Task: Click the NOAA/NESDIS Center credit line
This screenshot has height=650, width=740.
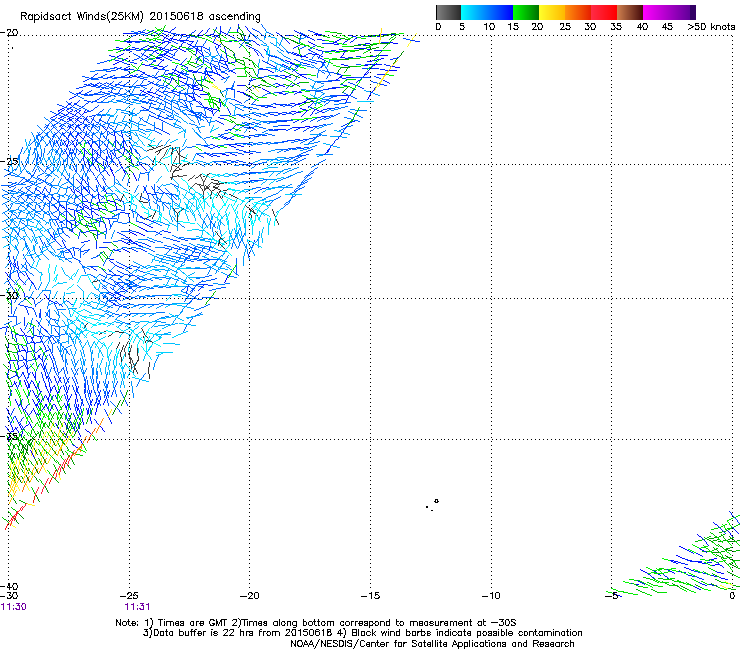Action: click(432, 644)
